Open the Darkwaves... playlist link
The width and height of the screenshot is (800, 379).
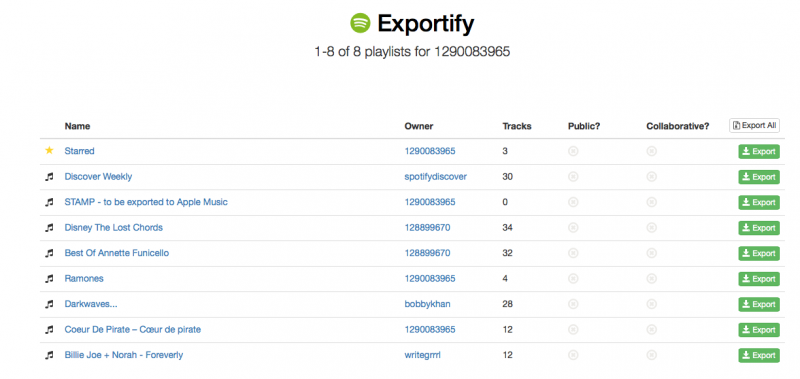tap(91, 304)
